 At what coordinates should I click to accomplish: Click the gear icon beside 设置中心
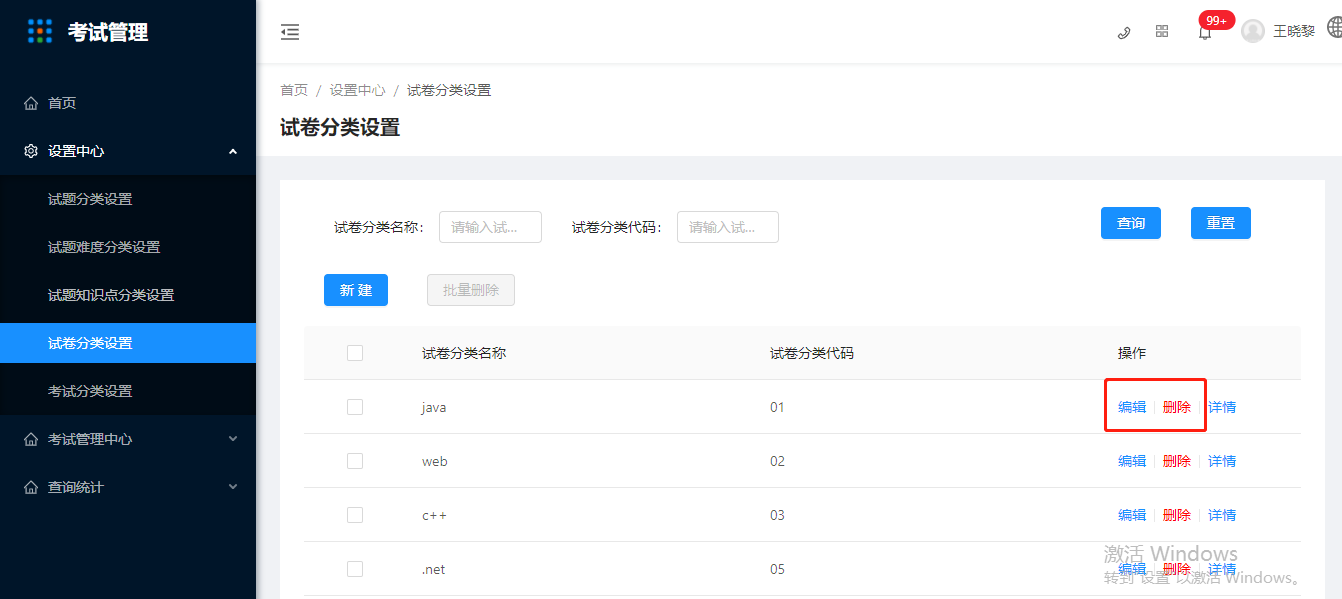click(30, 151)
